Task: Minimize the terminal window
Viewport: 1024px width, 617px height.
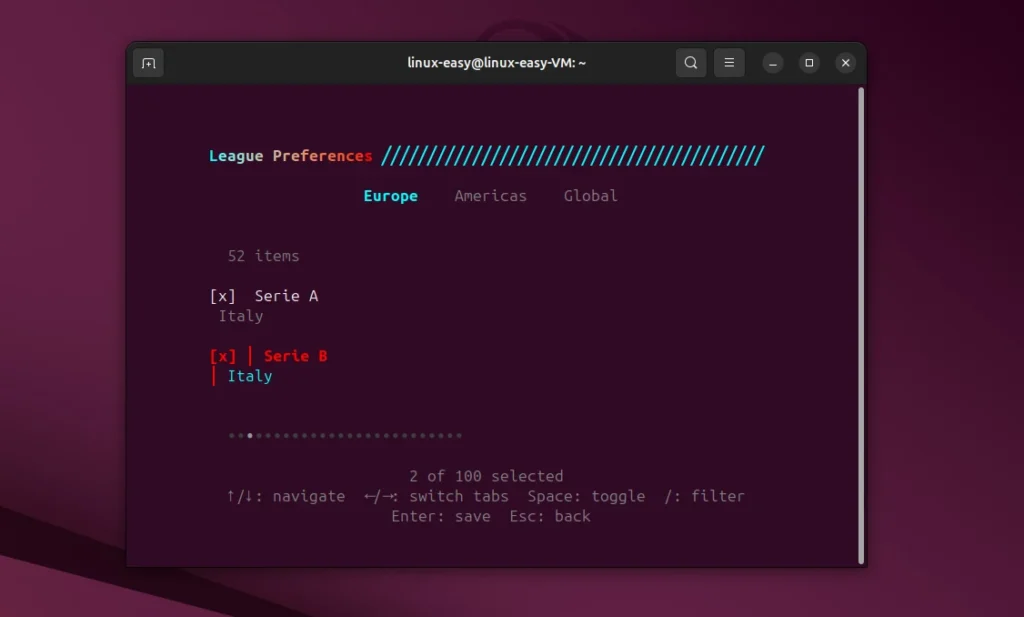Action: (x=773, y=63)
